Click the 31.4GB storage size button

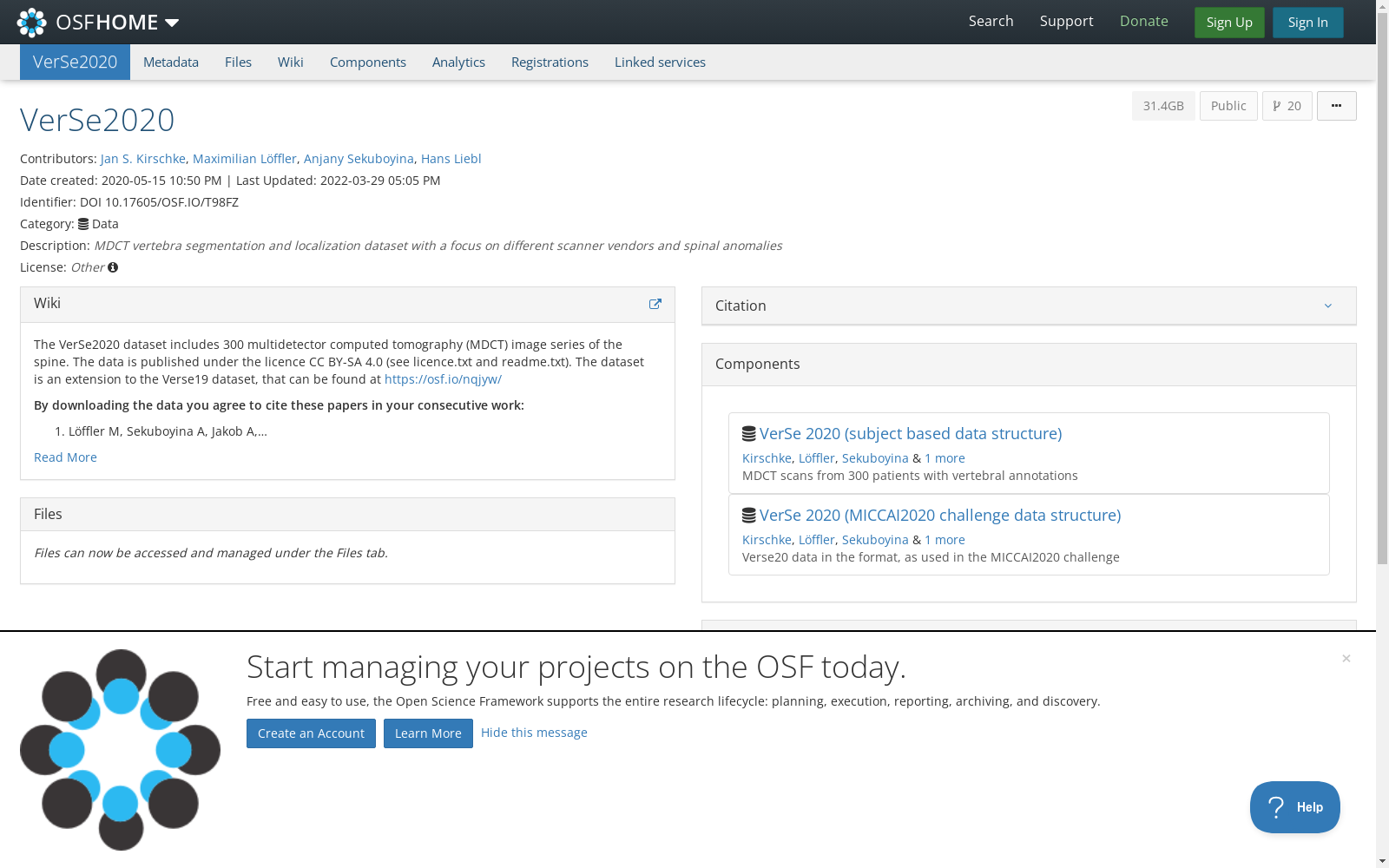[1163, 106]
